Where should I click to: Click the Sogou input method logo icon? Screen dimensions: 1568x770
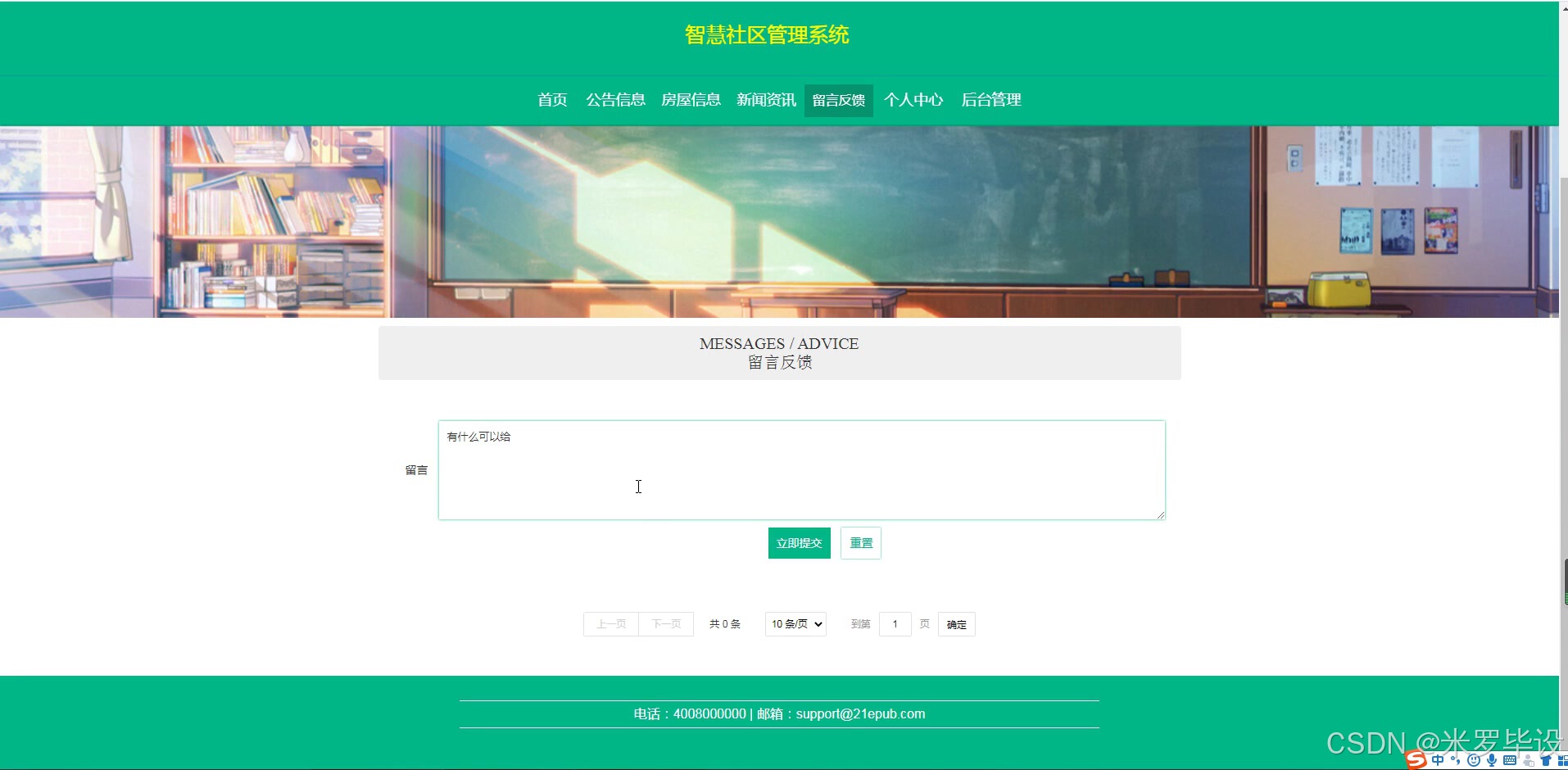(x=1416, y=760)
